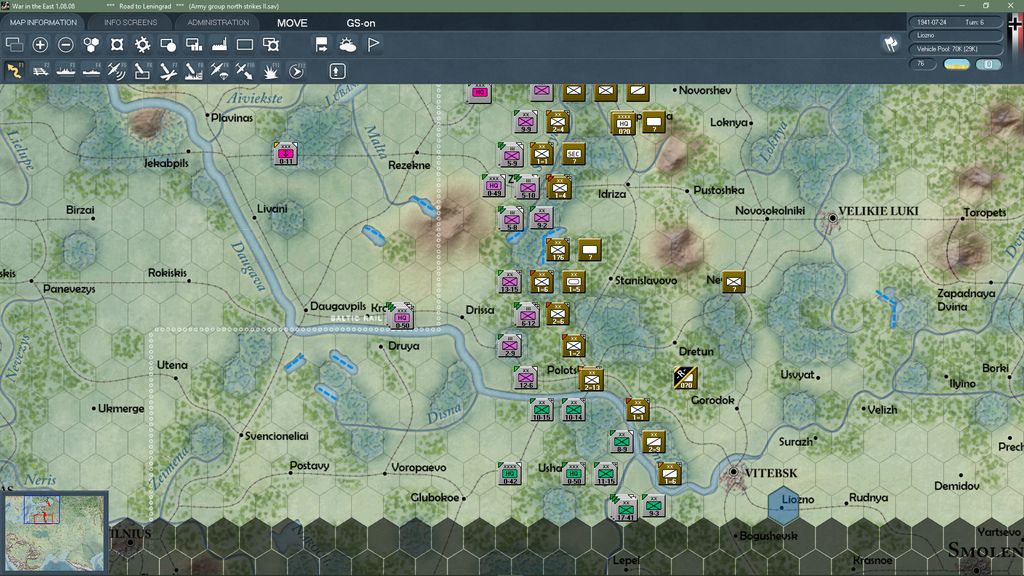Click the VELIKIE LUKI city marker
The width and height of the screenshot is (1024, 576).
(832, 218)
